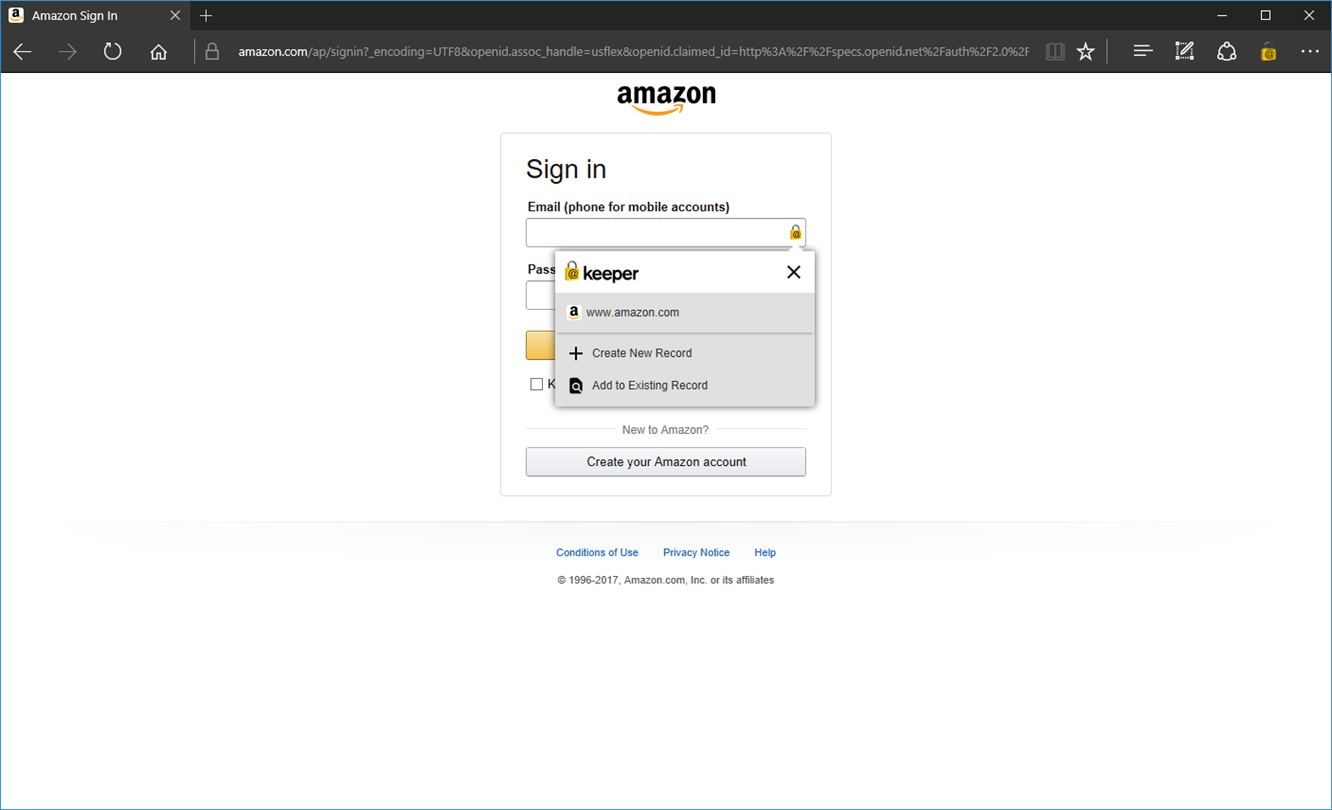The height and width of the screenshot is (810, 1332).
Task: Maximize the browser window
Action: pos(1266,16)
